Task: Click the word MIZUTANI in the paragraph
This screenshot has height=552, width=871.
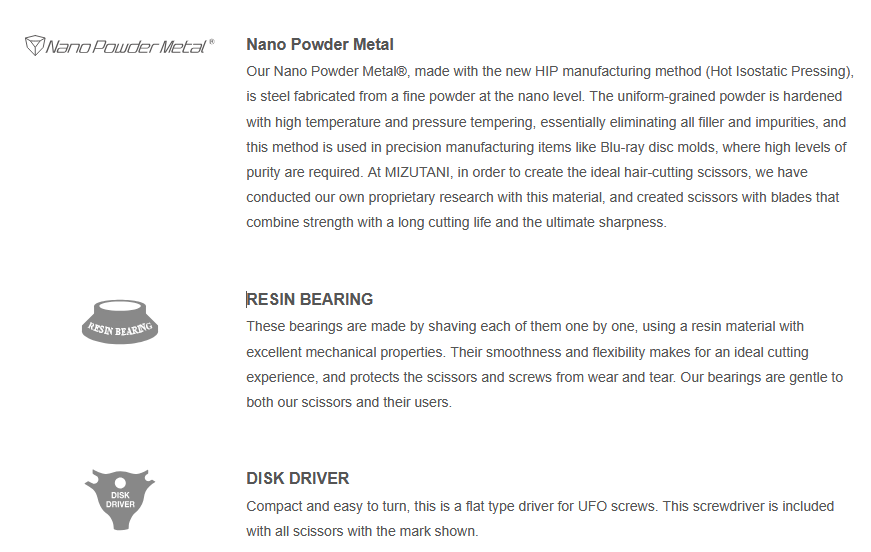Action: coord(418,172)
